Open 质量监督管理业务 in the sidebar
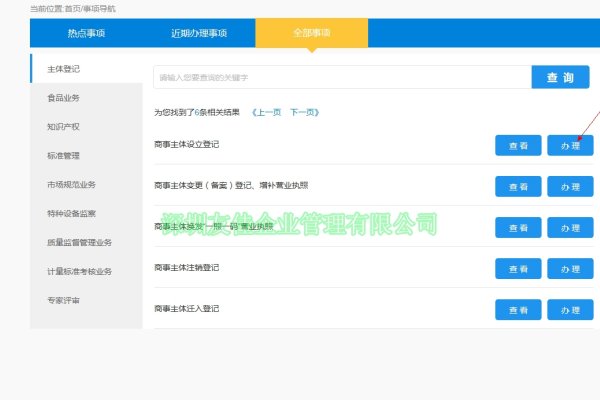Viewport: 600px width, 400px height. [x=86, y=242]
